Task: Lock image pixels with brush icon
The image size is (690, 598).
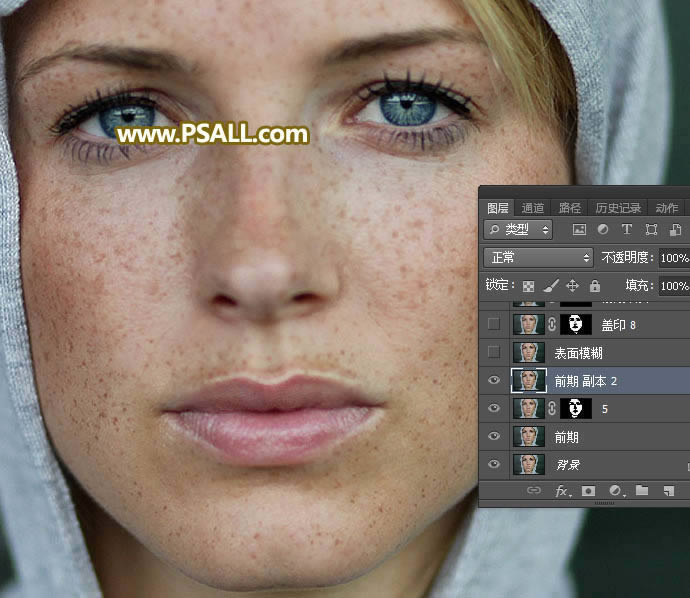Action: point(550,286)
